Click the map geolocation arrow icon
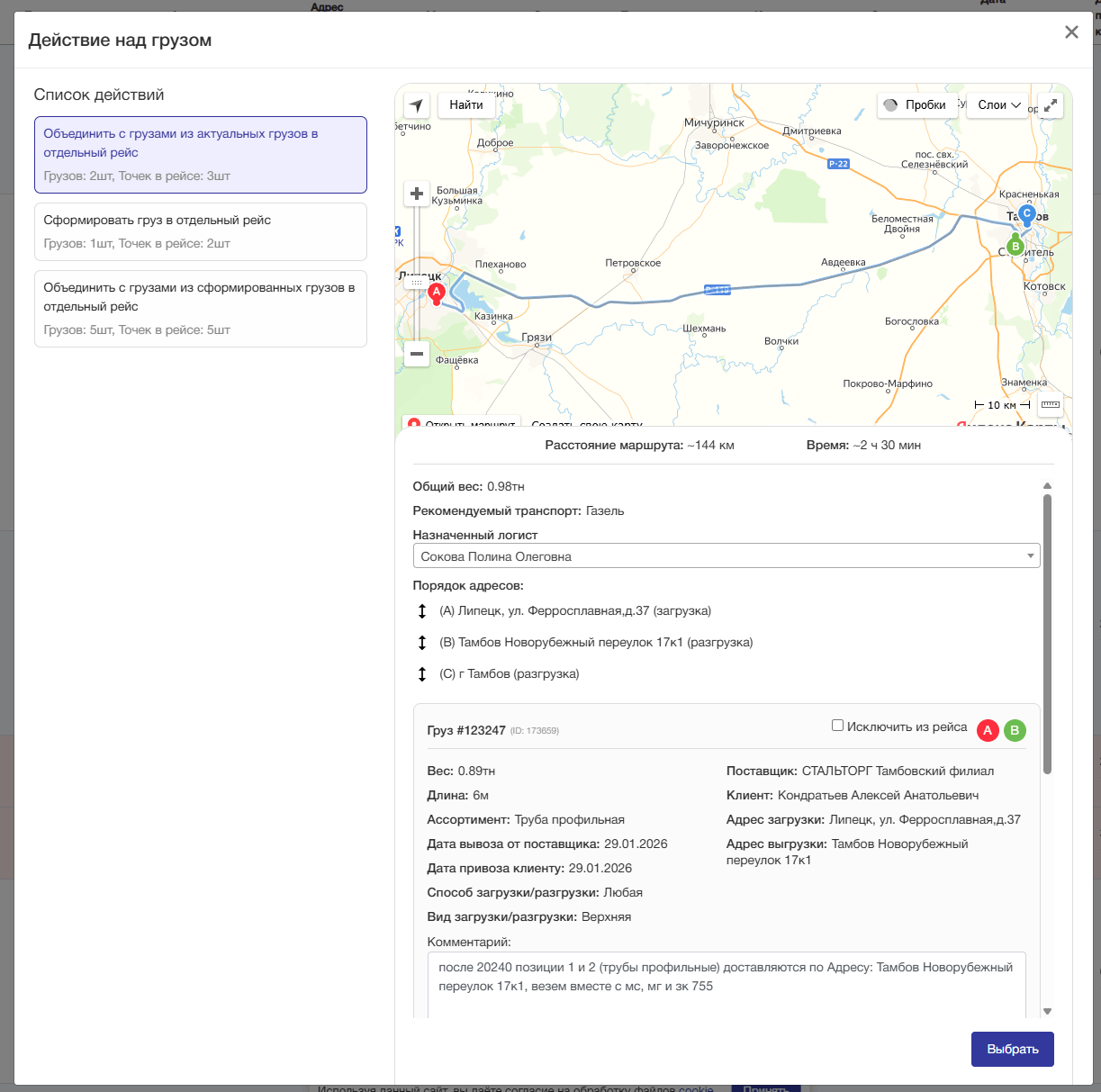Viewport: 1101px width, 1092px height. click(x=416, y=105)
